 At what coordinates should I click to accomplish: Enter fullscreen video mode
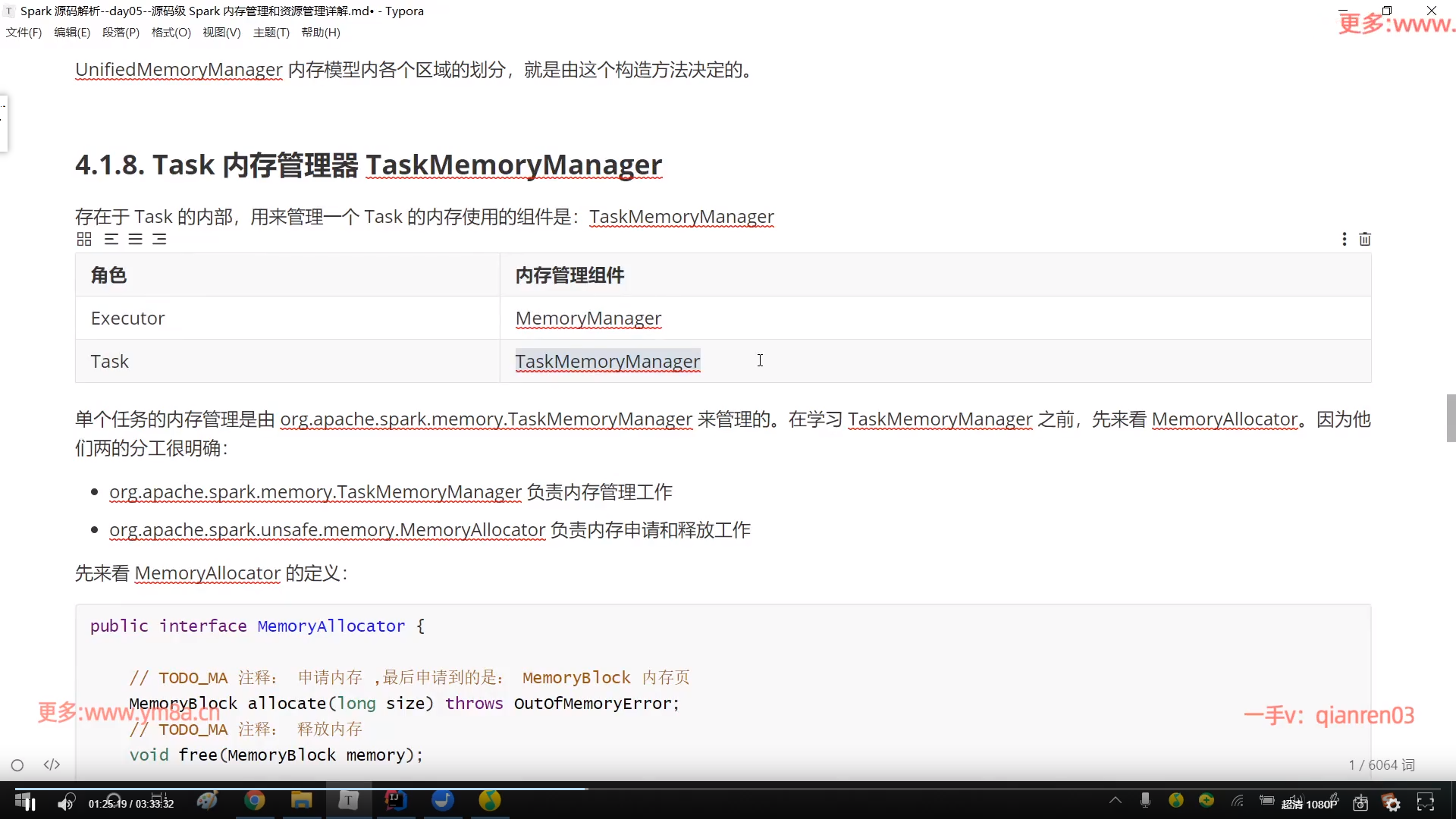coord(1426,804)
